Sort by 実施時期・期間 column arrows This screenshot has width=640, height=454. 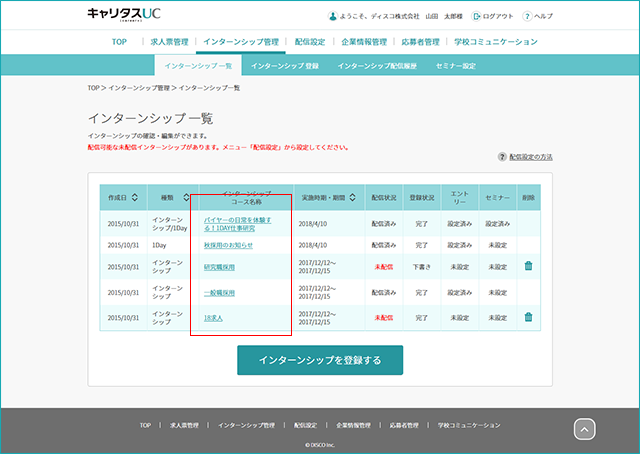pos(352,198)
